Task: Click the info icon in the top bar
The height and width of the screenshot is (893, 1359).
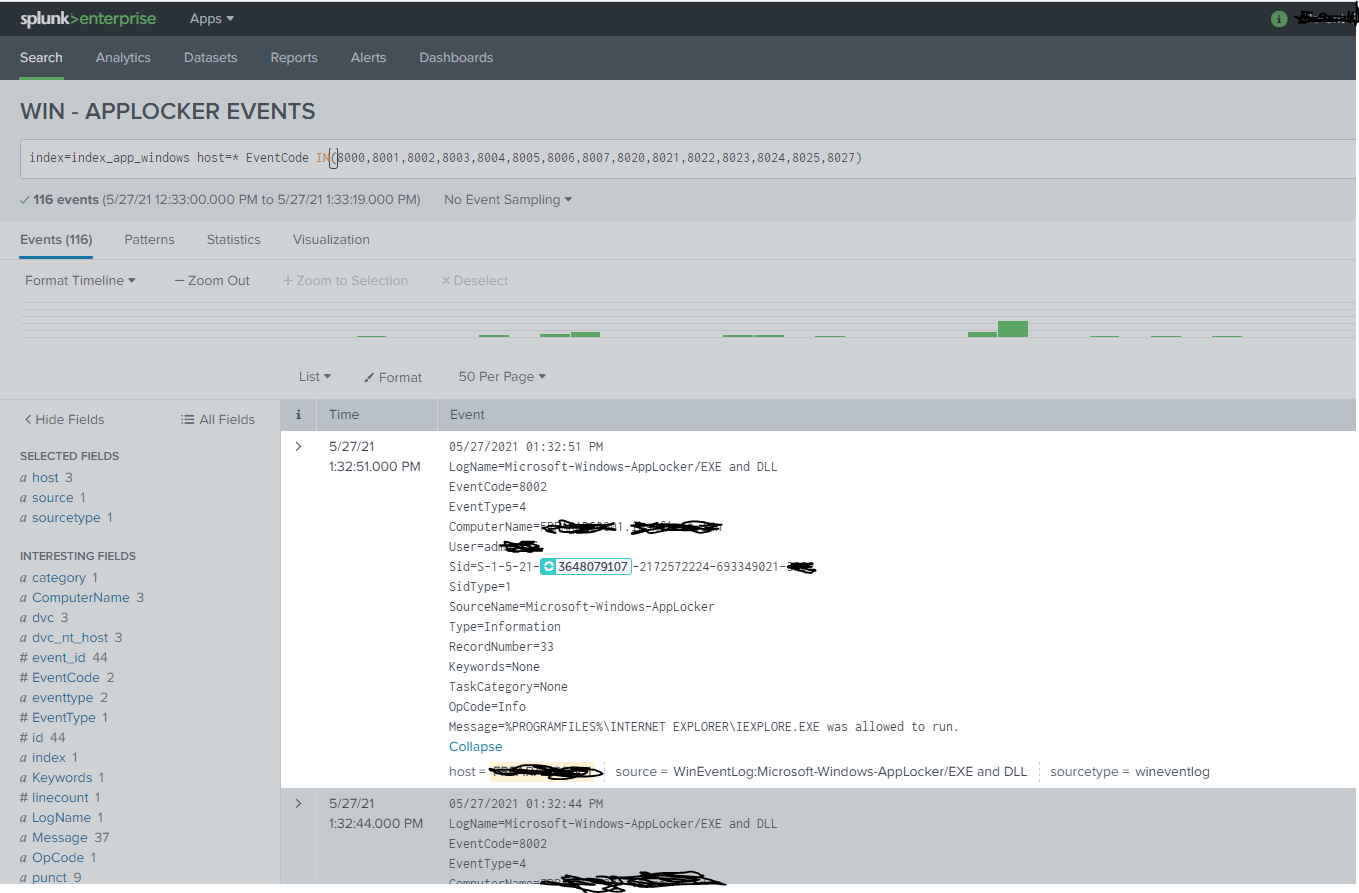Action: [x=1279, y=18]
